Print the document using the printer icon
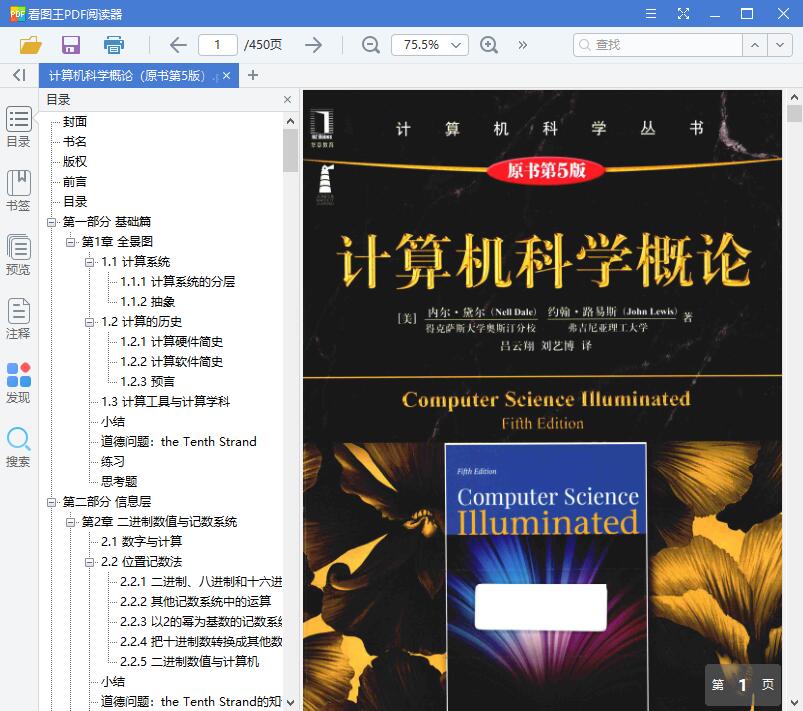The height and width of the screenshot is (711, 803). pyautogui.click(x=113, y=45)
